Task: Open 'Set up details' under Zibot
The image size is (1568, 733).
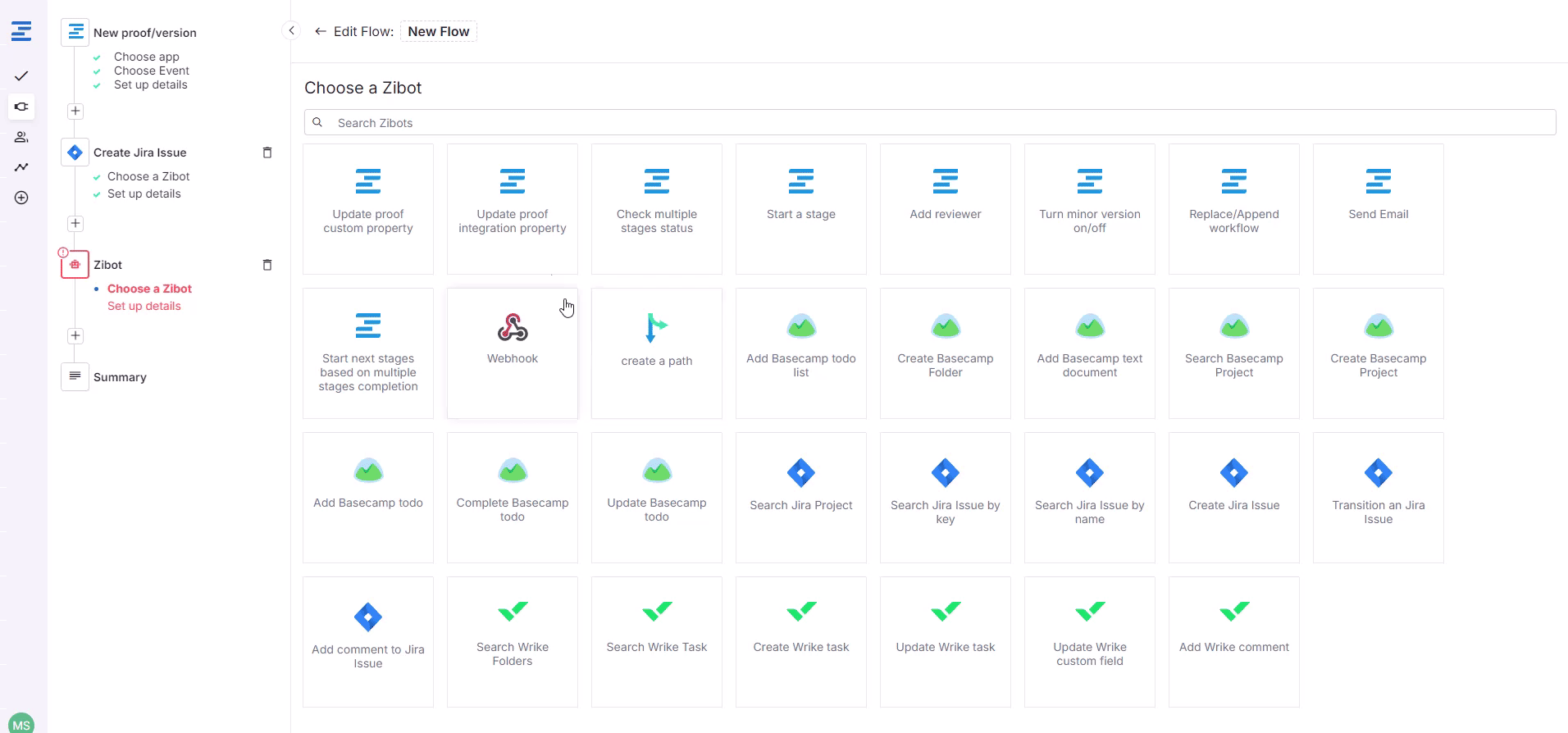Action: (x=144, y=306)
